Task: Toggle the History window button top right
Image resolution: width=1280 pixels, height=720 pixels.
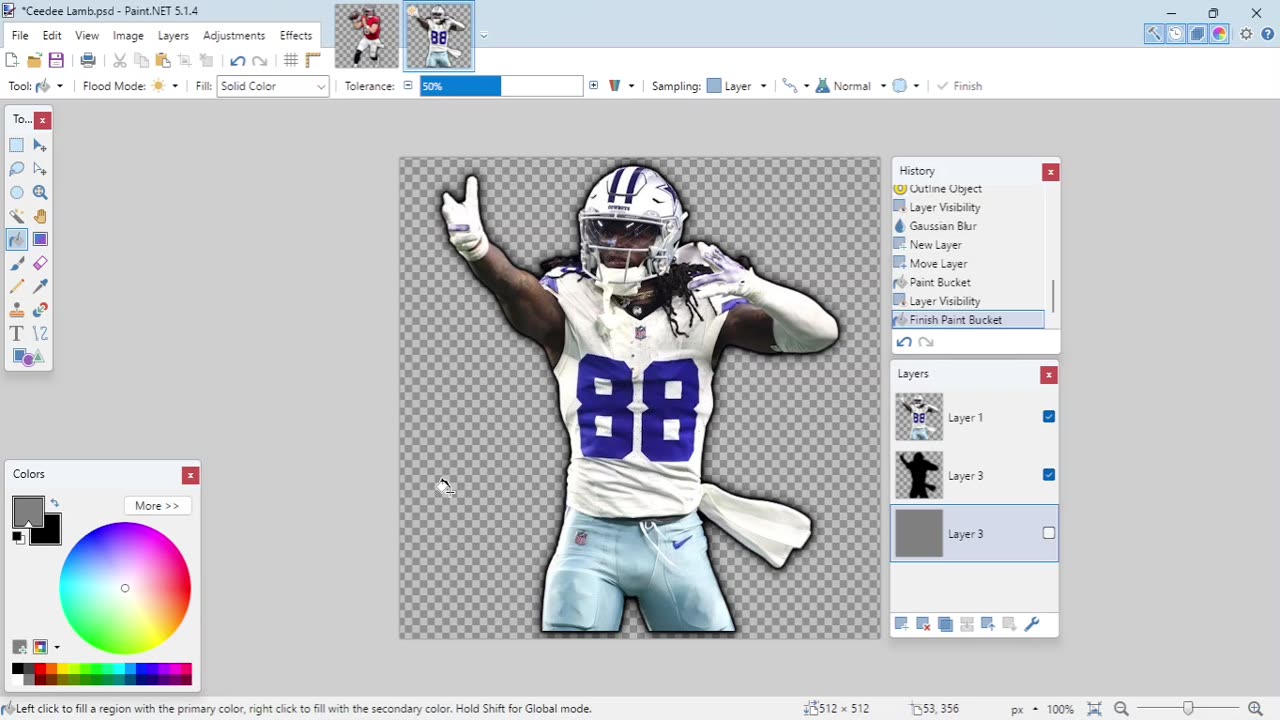Action: [x=1176, y=34]
